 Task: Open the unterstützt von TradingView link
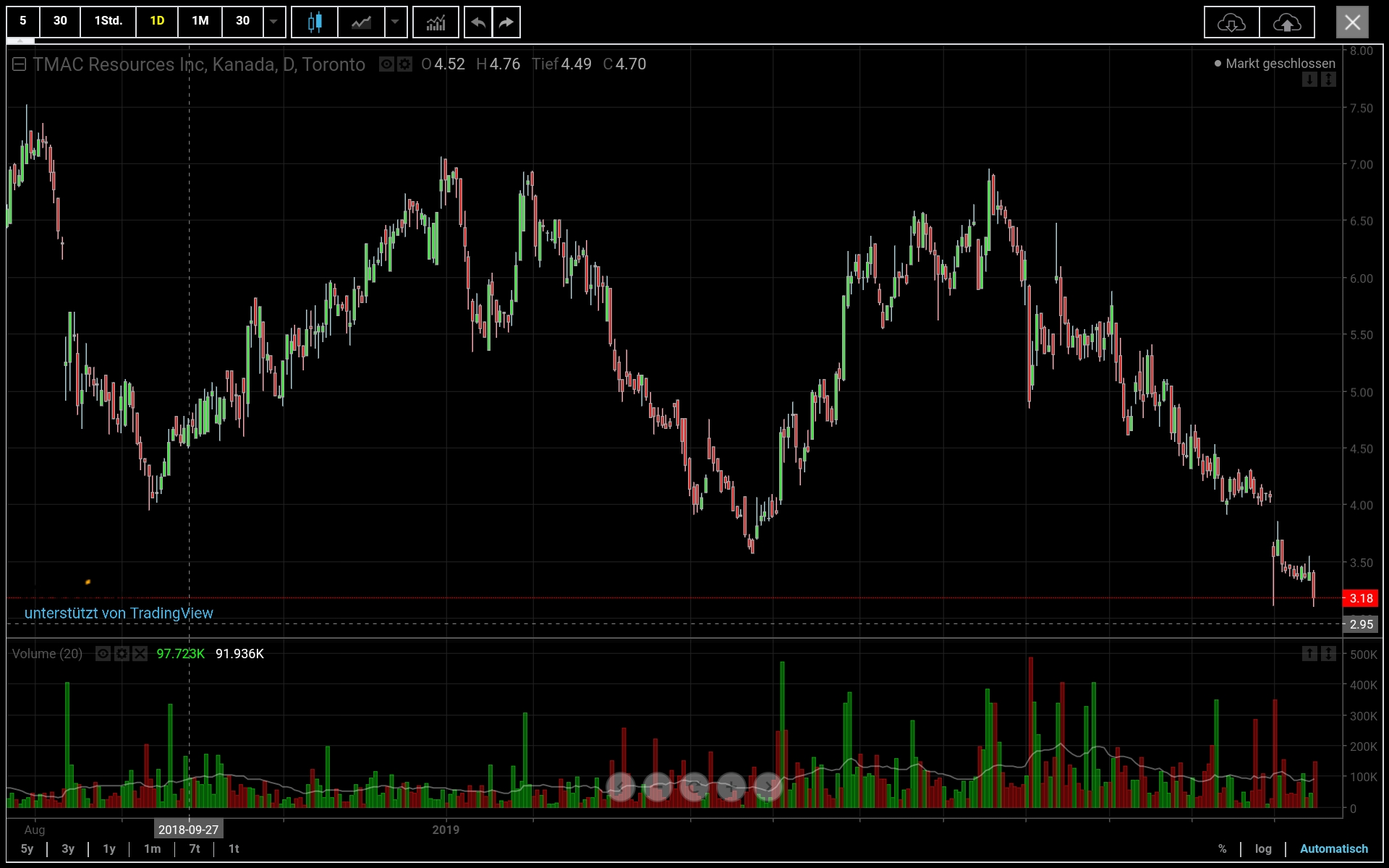tap(119, 613)
